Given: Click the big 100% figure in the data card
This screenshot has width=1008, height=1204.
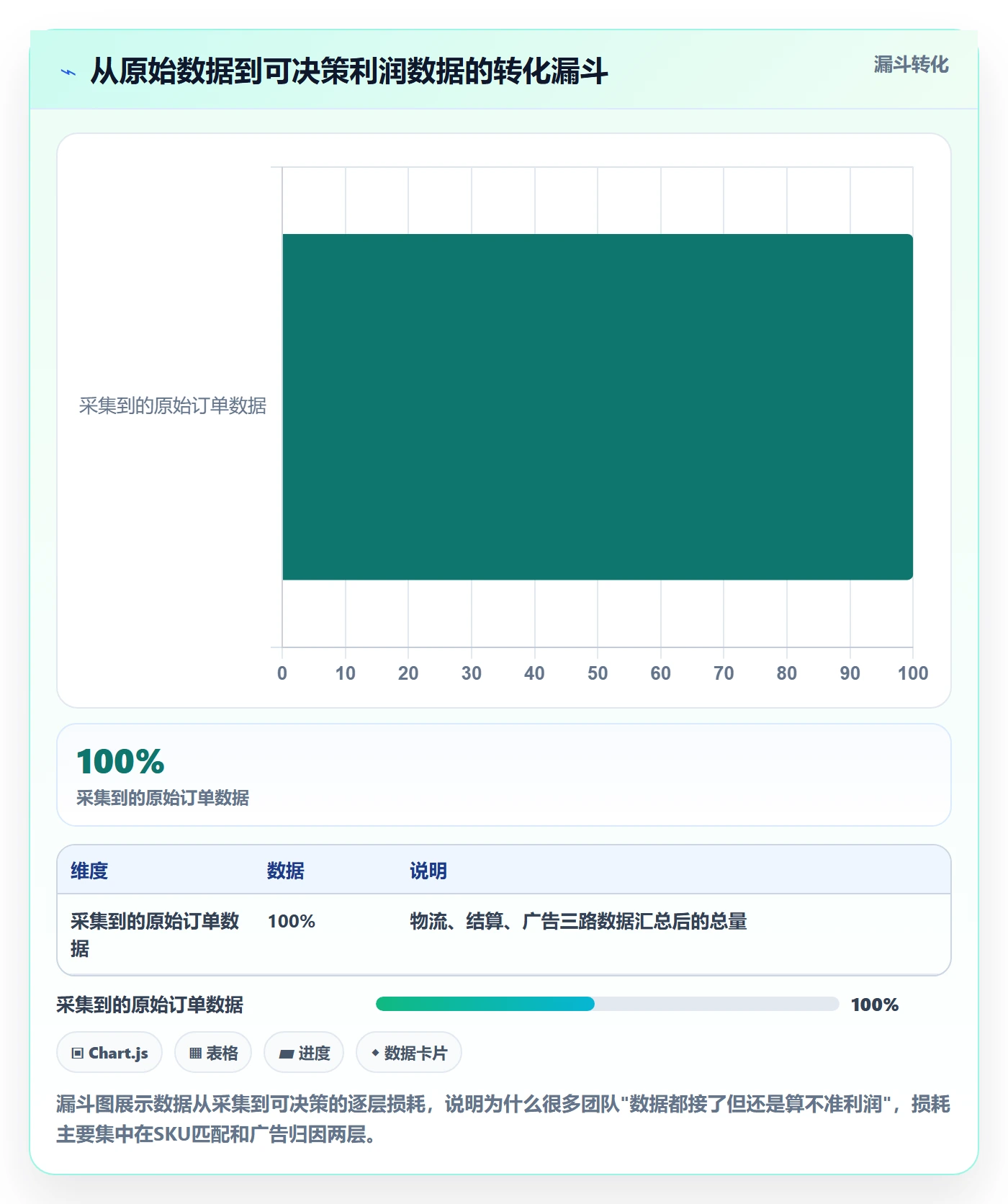Looking at the screenshot, I should click(x=120, y=762).
